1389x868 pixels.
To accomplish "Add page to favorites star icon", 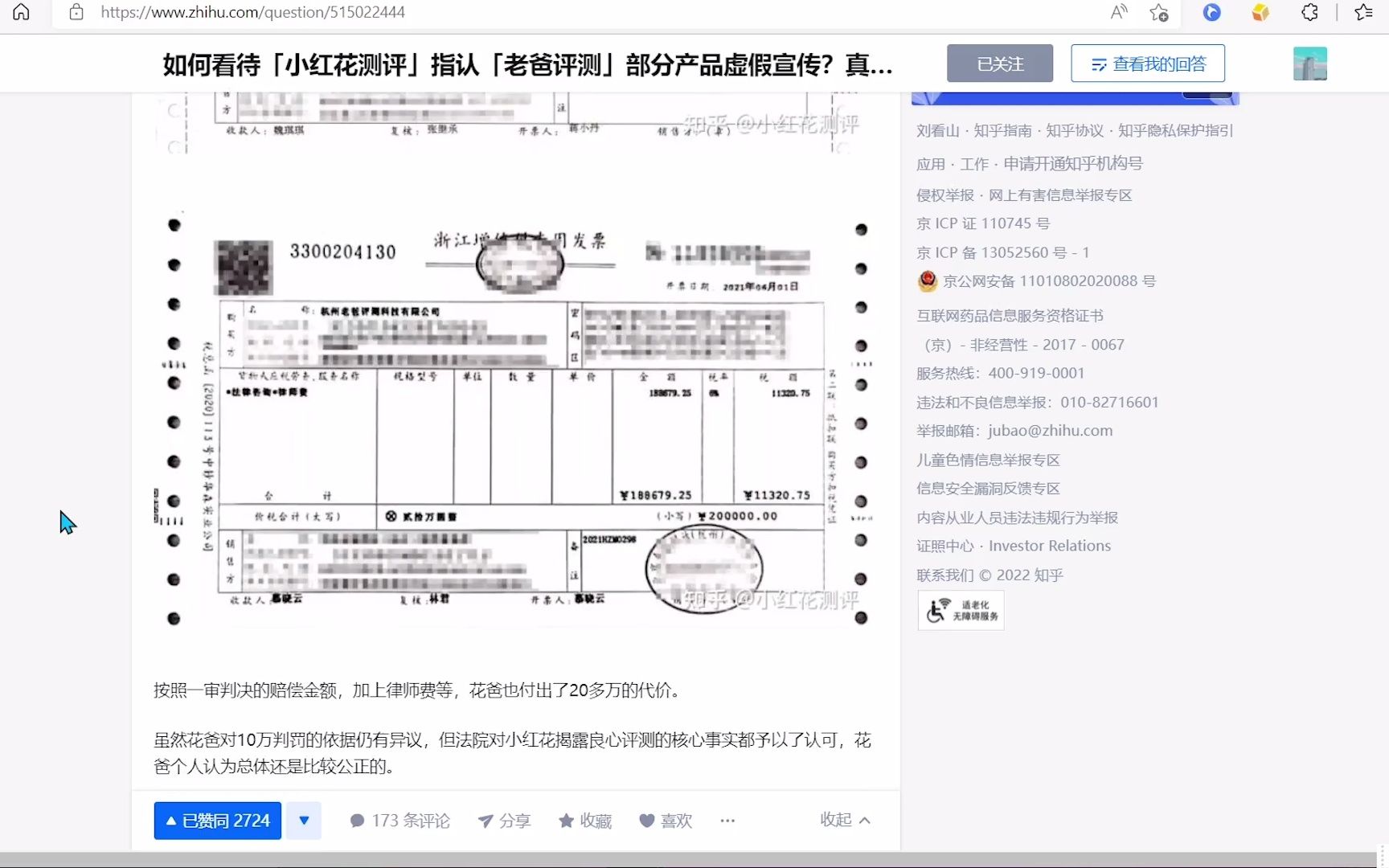I will click(x=1158, y=12).
